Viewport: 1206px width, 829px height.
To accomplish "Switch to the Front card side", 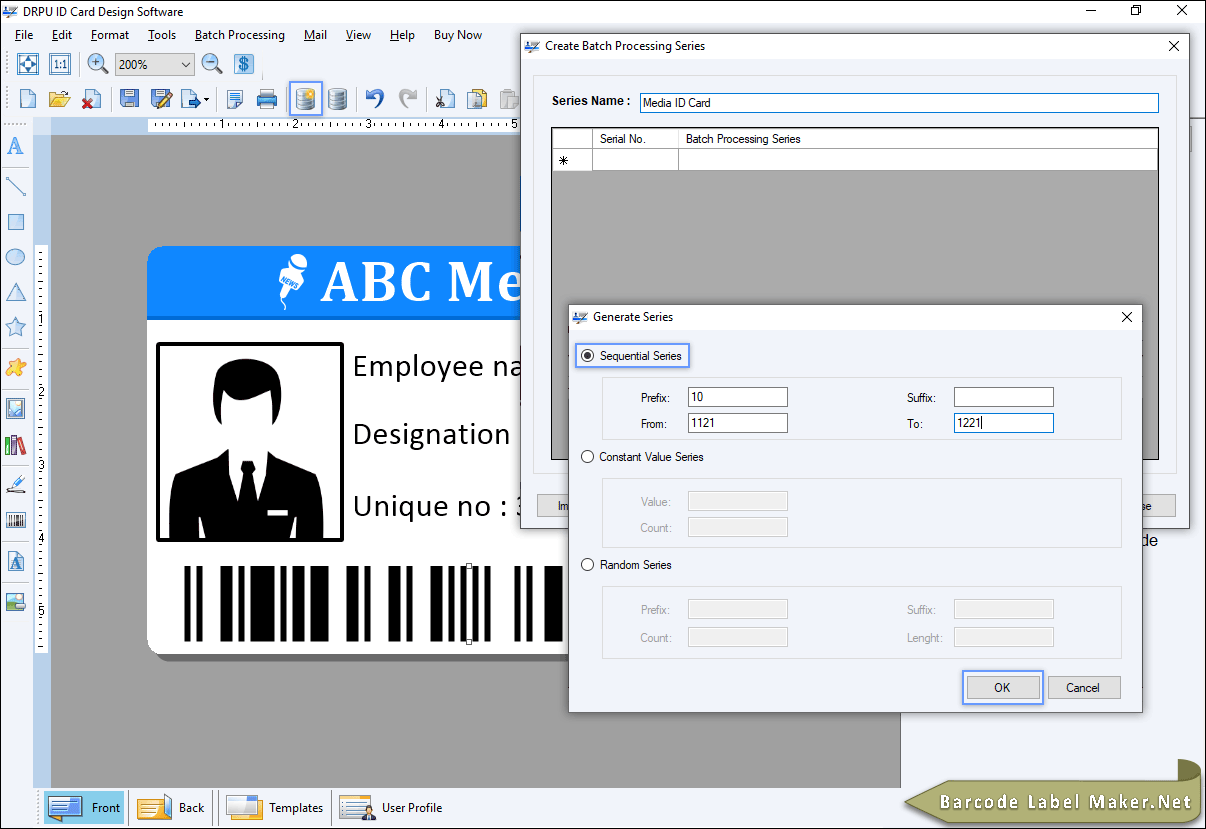I will 84,808.
